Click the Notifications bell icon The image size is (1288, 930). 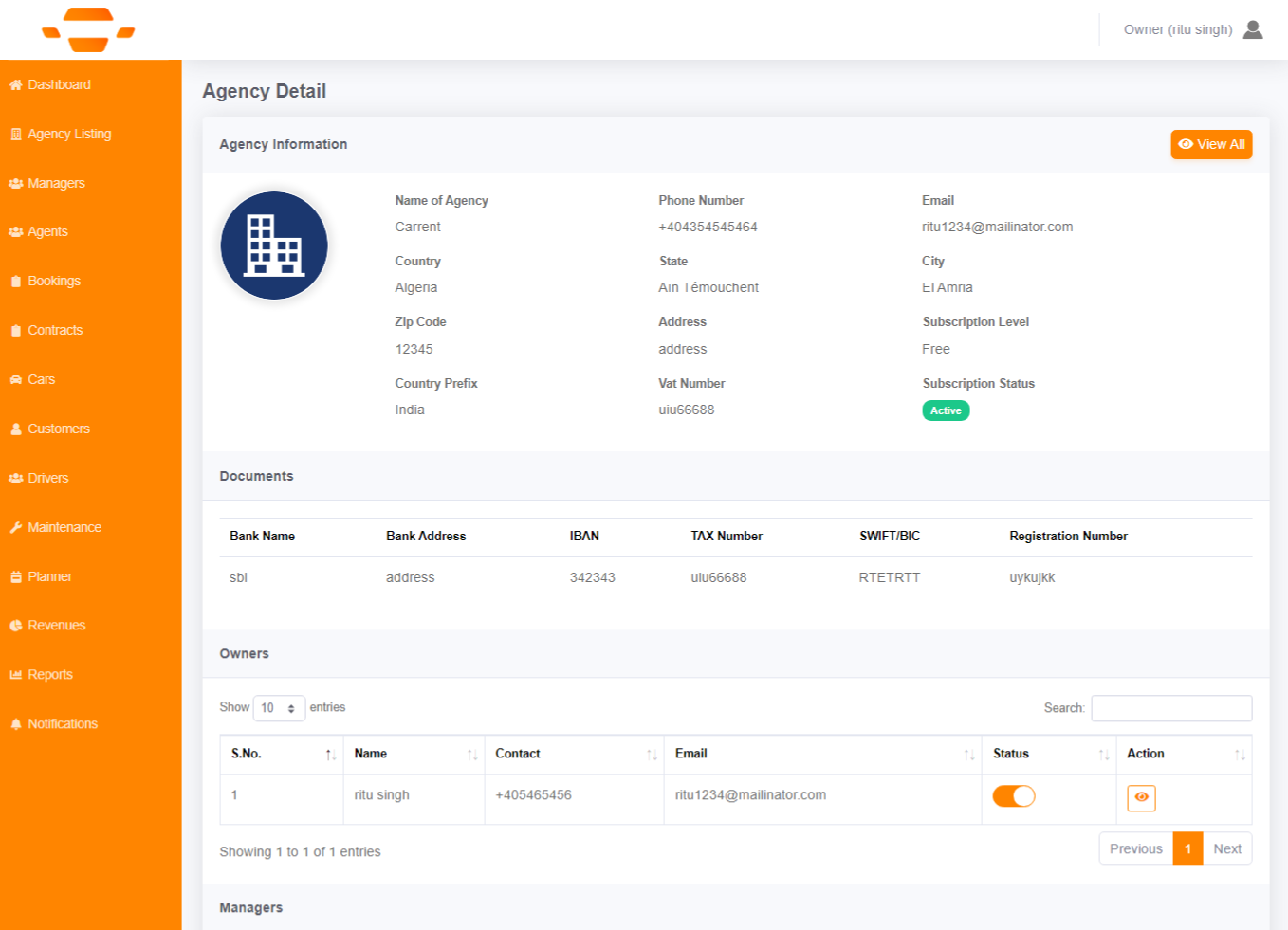point(16,723)
